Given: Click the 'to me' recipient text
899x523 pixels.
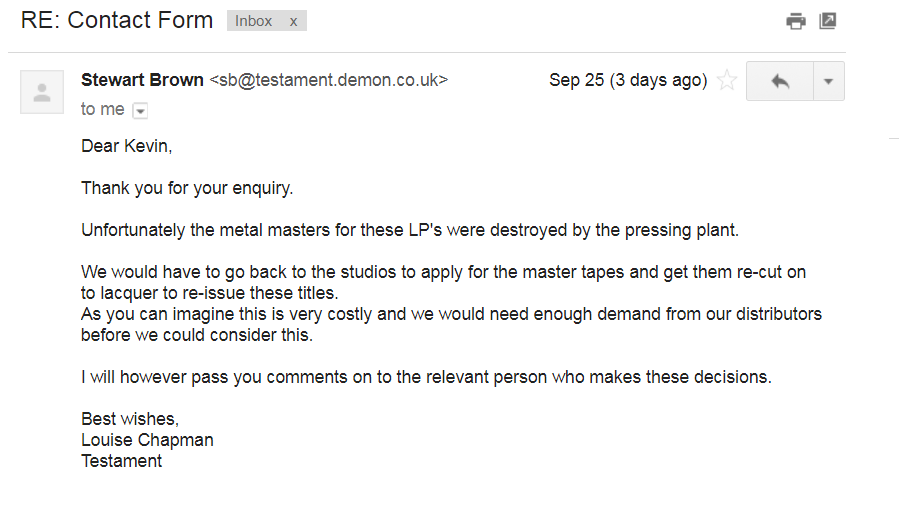Looking at the screenshot, I should tap(103, 109).
